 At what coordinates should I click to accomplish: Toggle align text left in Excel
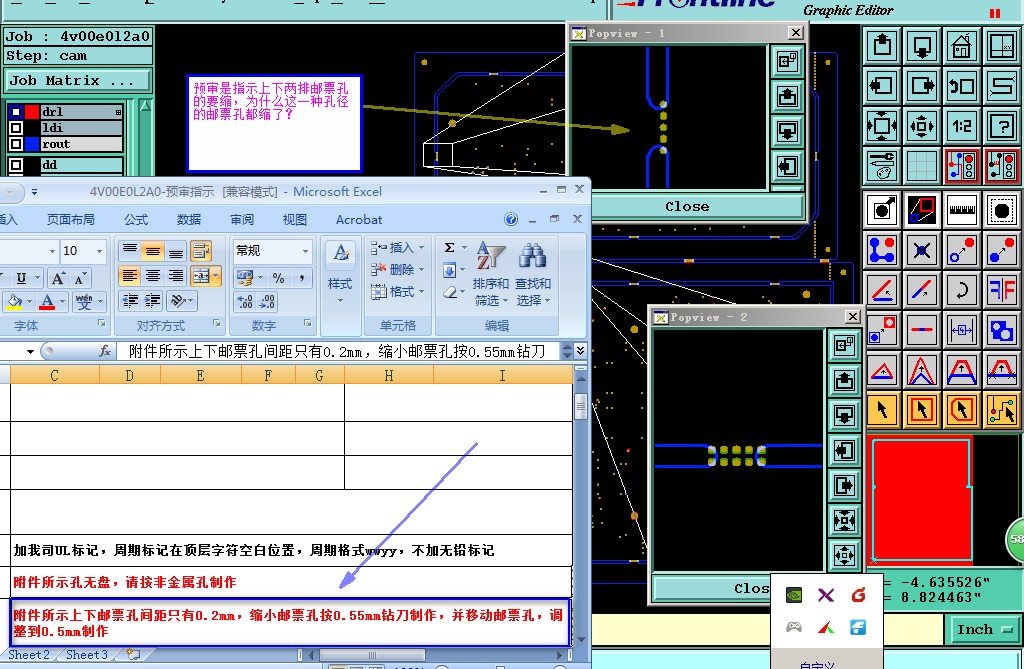(129, 276)
